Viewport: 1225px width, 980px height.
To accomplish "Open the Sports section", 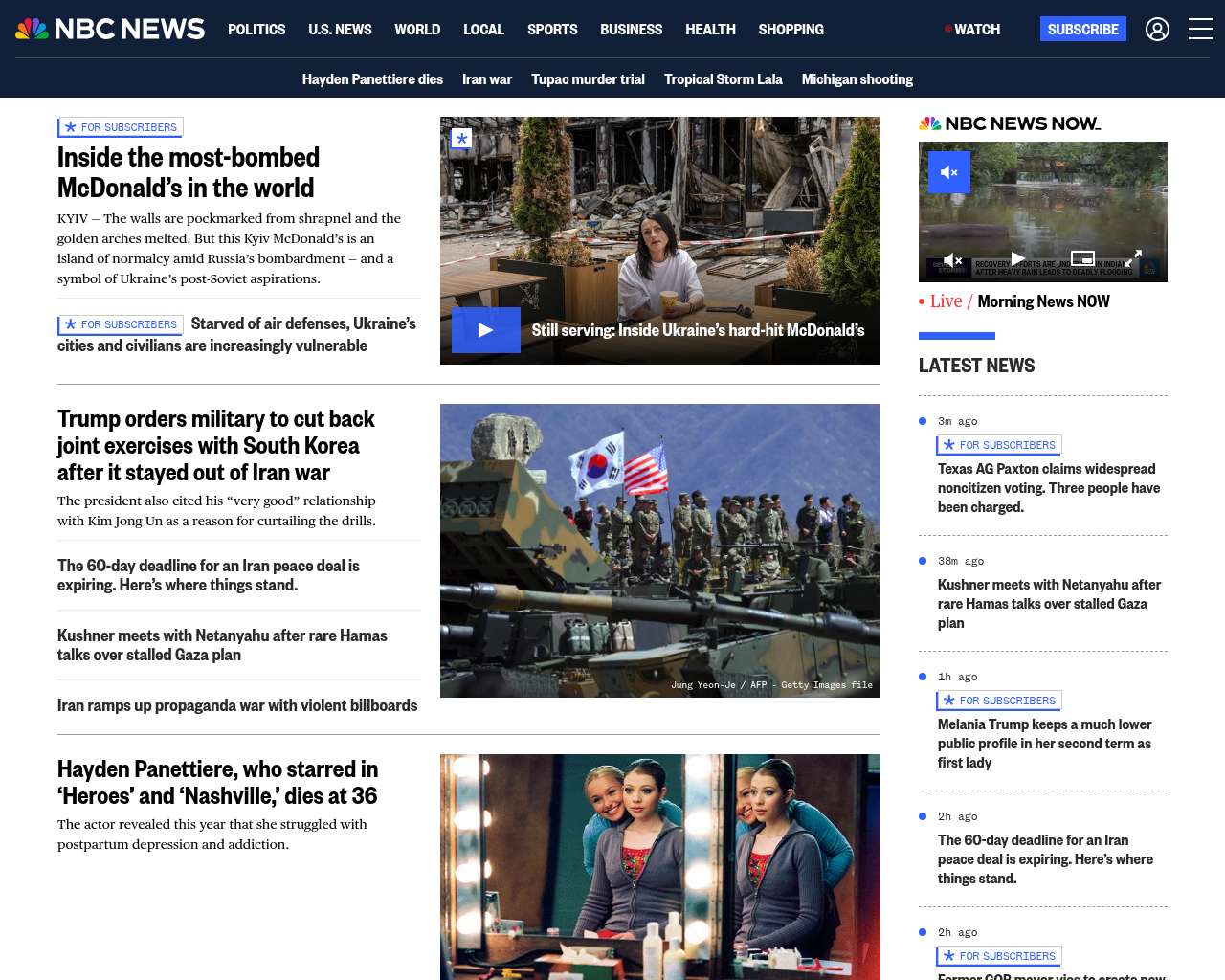I will coord(552,30).
